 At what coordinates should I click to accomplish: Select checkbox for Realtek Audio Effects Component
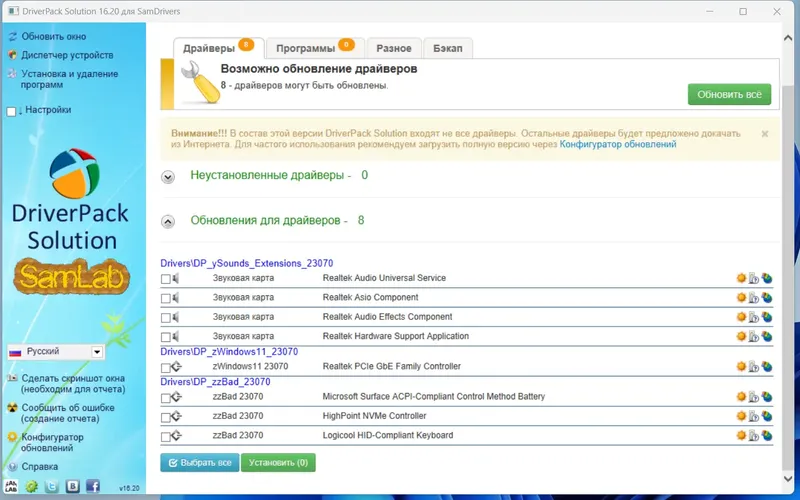pyautogui.click(x=165, y=318)
